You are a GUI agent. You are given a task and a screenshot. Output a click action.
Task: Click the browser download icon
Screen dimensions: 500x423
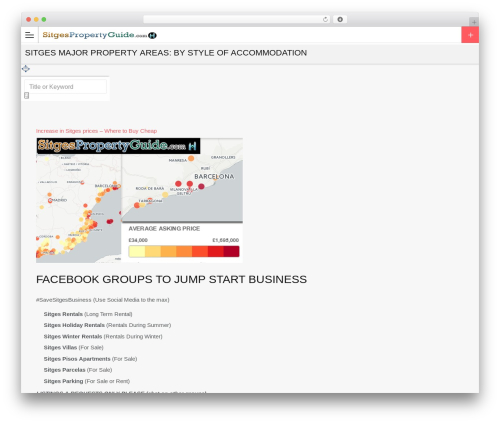340,20
